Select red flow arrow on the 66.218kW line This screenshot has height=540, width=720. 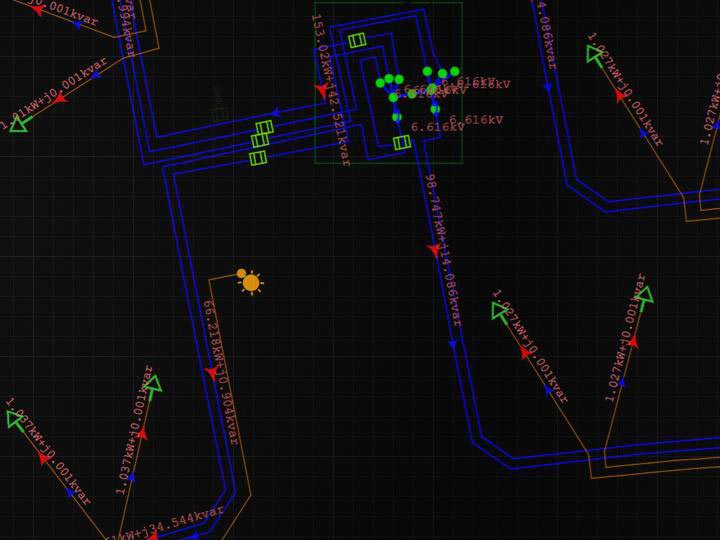[x=211, y=372]
